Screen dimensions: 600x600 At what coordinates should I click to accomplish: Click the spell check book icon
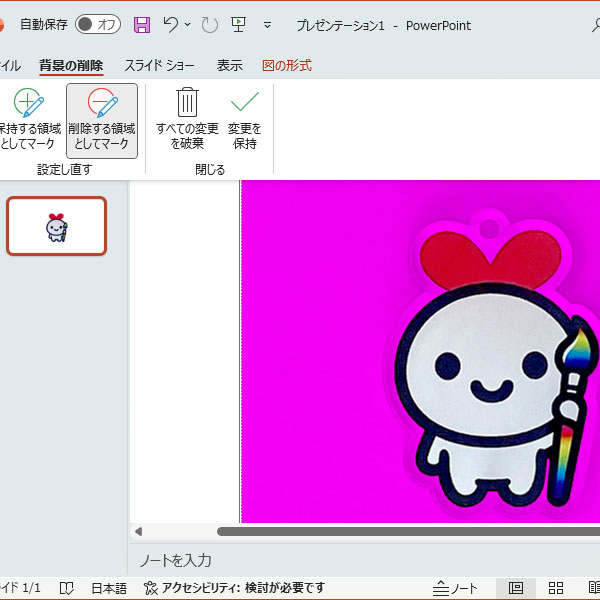coord(67,588)
